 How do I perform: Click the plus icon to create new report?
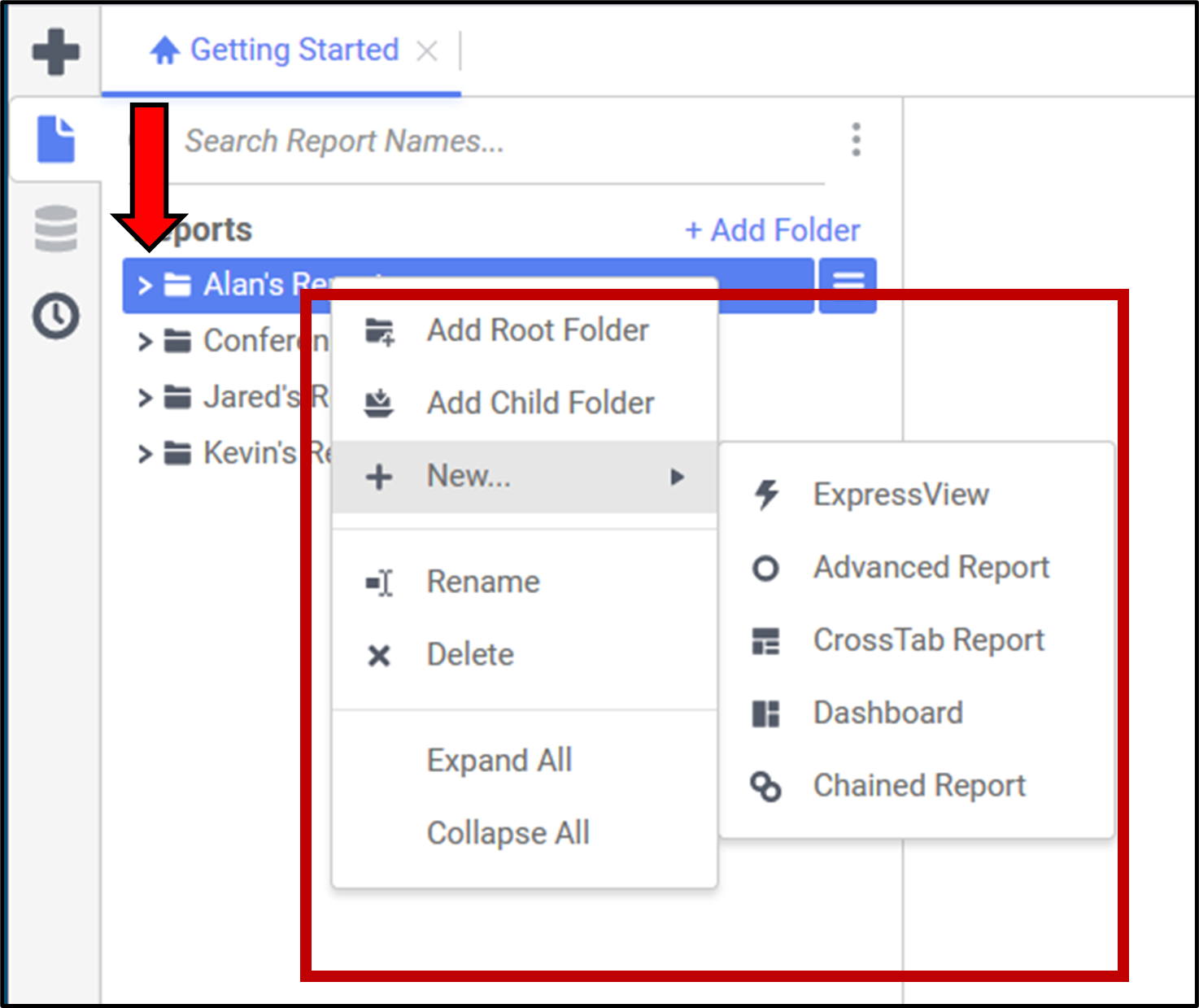(x=55, y=52)
